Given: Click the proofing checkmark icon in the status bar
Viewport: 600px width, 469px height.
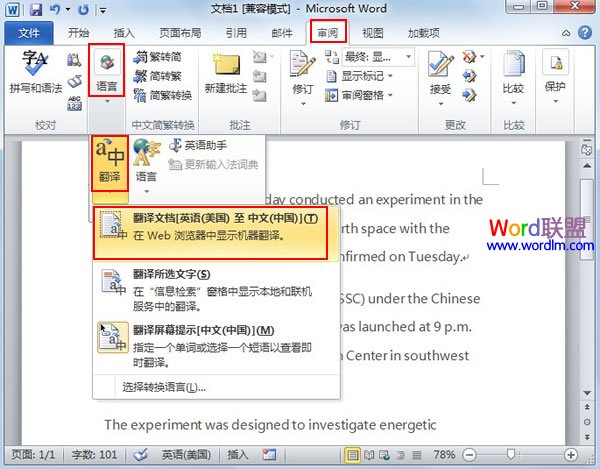Looking at the screenshot, I should click(140, 454).
